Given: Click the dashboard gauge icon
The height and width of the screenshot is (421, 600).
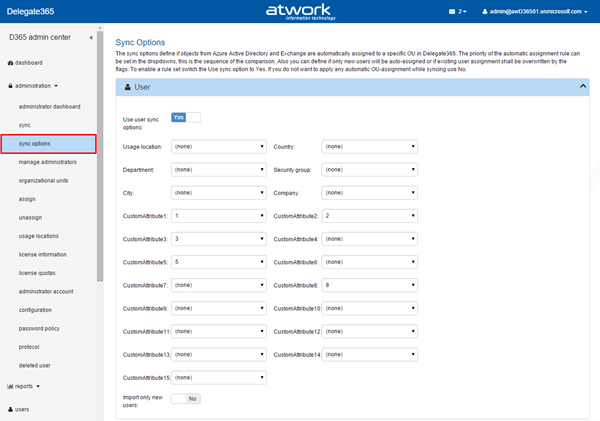Looking at the screenshot, I should pyautogui.click(x=10, y=63).
